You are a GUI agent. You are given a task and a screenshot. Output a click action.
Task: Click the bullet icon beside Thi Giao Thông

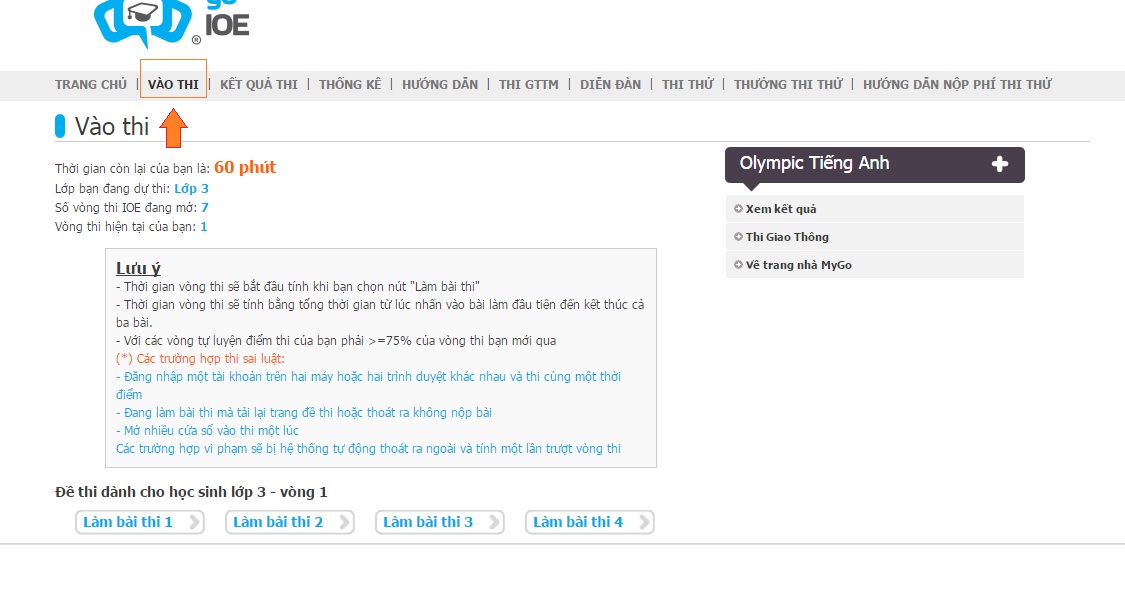[x=738, y=237]
